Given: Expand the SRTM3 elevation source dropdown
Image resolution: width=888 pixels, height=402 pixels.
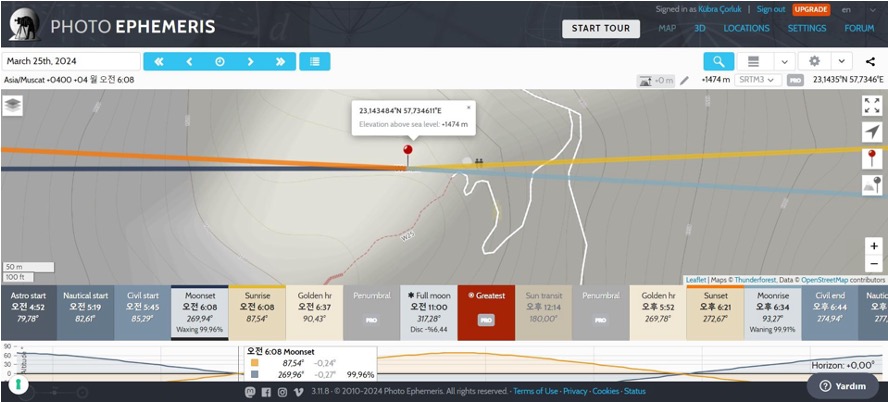Looking at the screenshot, I should (x=757, y=79).
